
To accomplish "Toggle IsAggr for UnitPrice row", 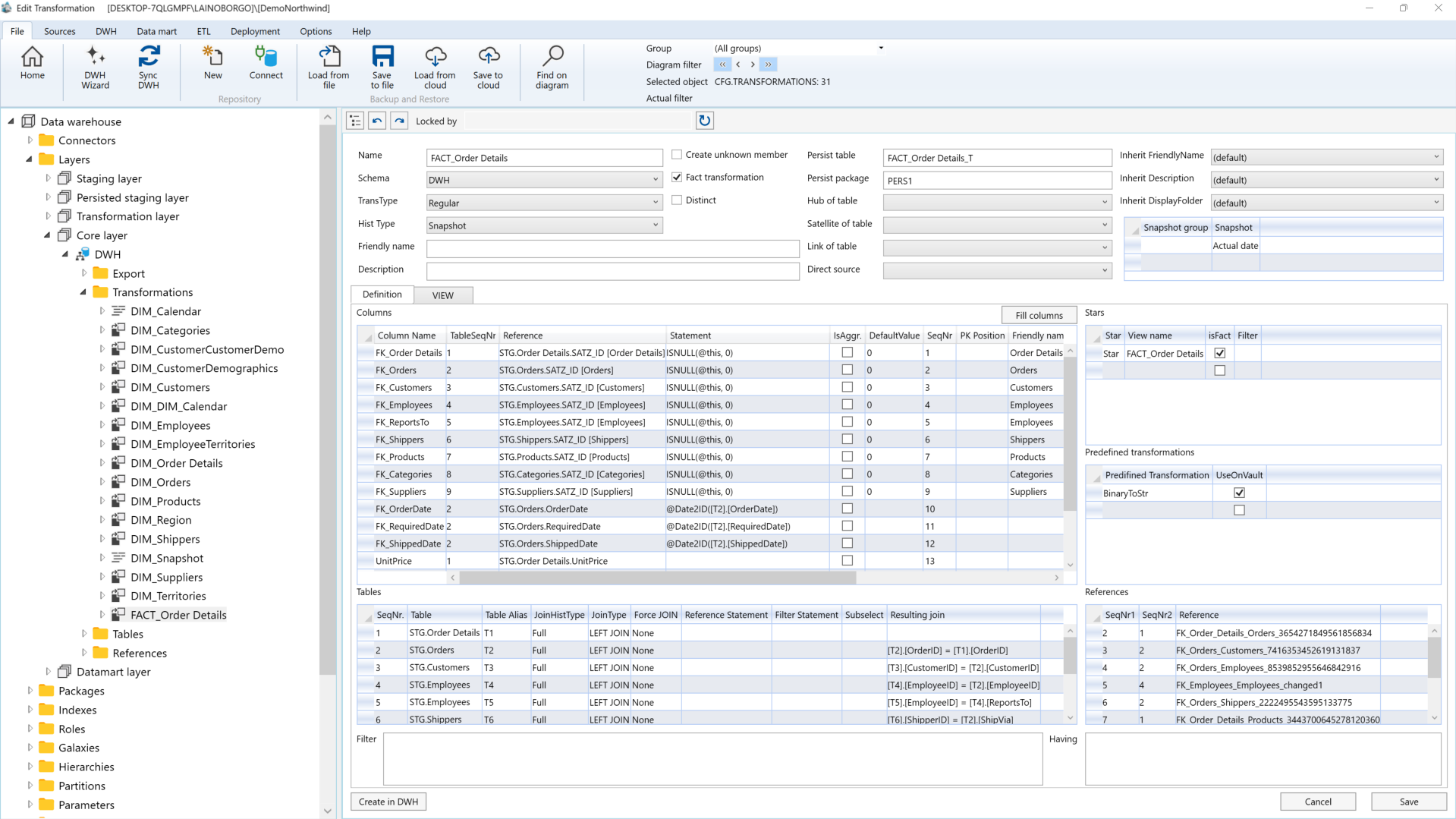I will point(847,560).
